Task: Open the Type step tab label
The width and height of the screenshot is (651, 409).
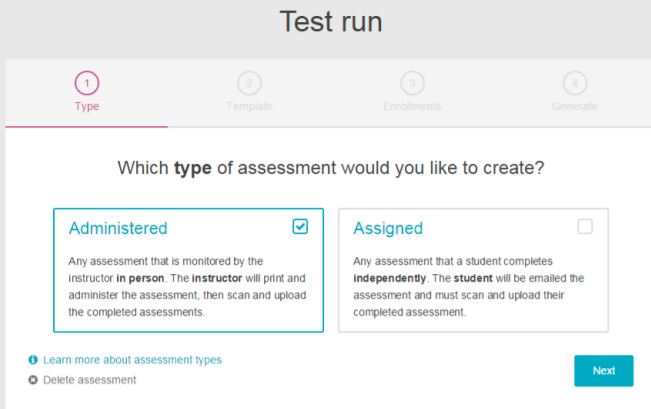Action: [87, 106]
